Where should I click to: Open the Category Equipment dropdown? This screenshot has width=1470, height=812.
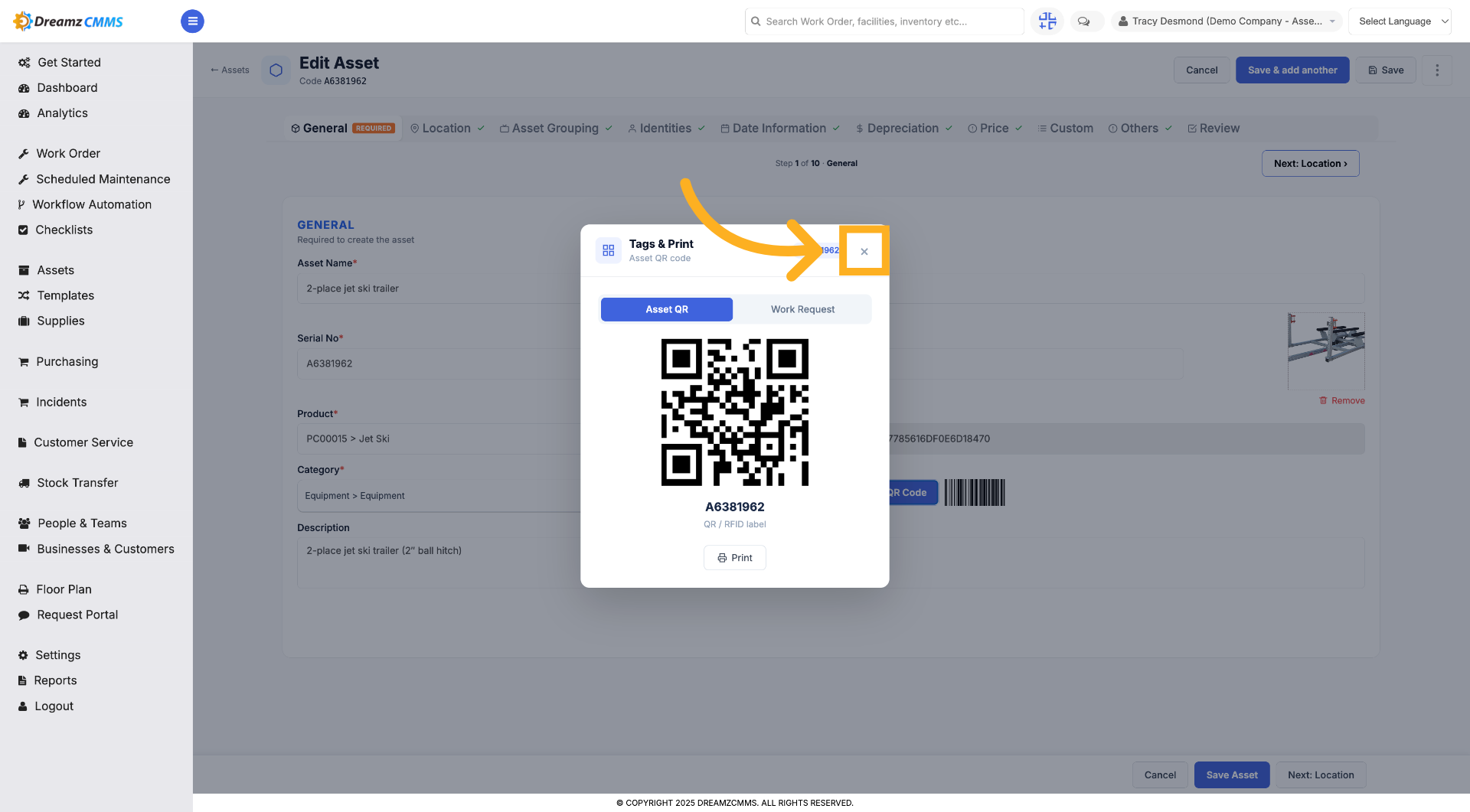[439, 496]
